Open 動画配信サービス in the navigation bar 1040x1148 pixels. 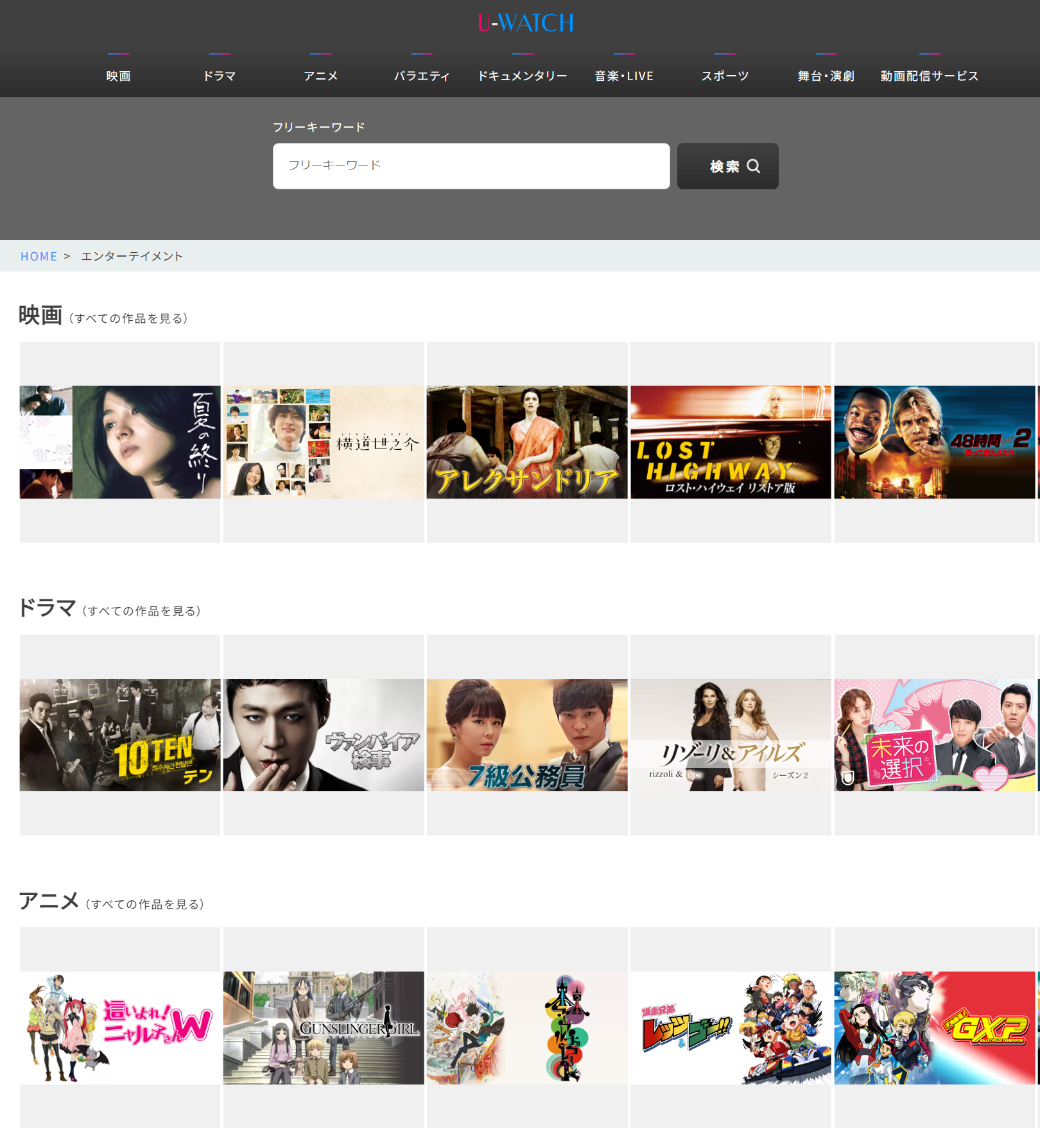pyautogui.click(x=930, y=76)
